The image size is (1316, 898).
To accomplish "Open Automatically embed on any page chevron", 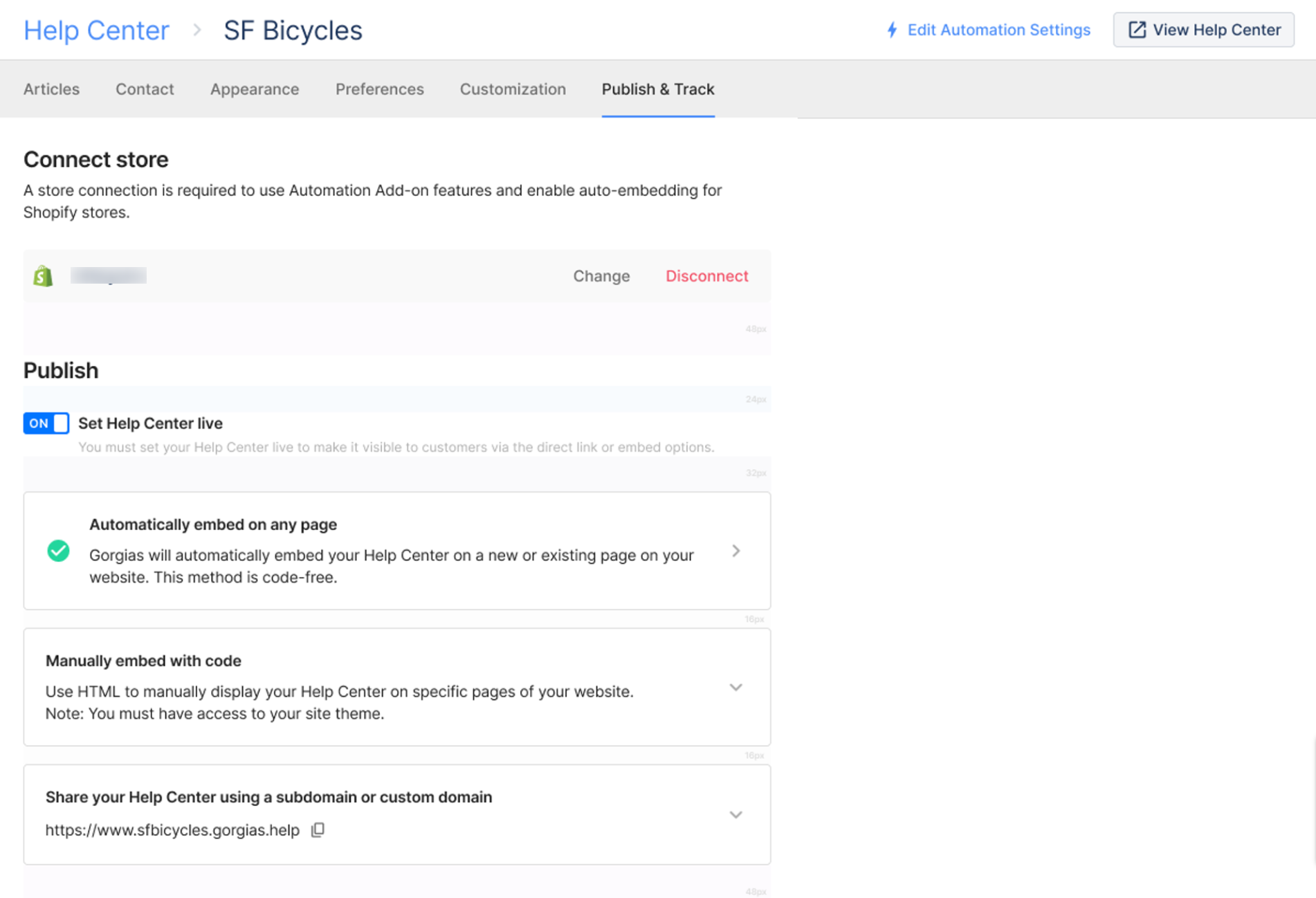I will (735, 551).
